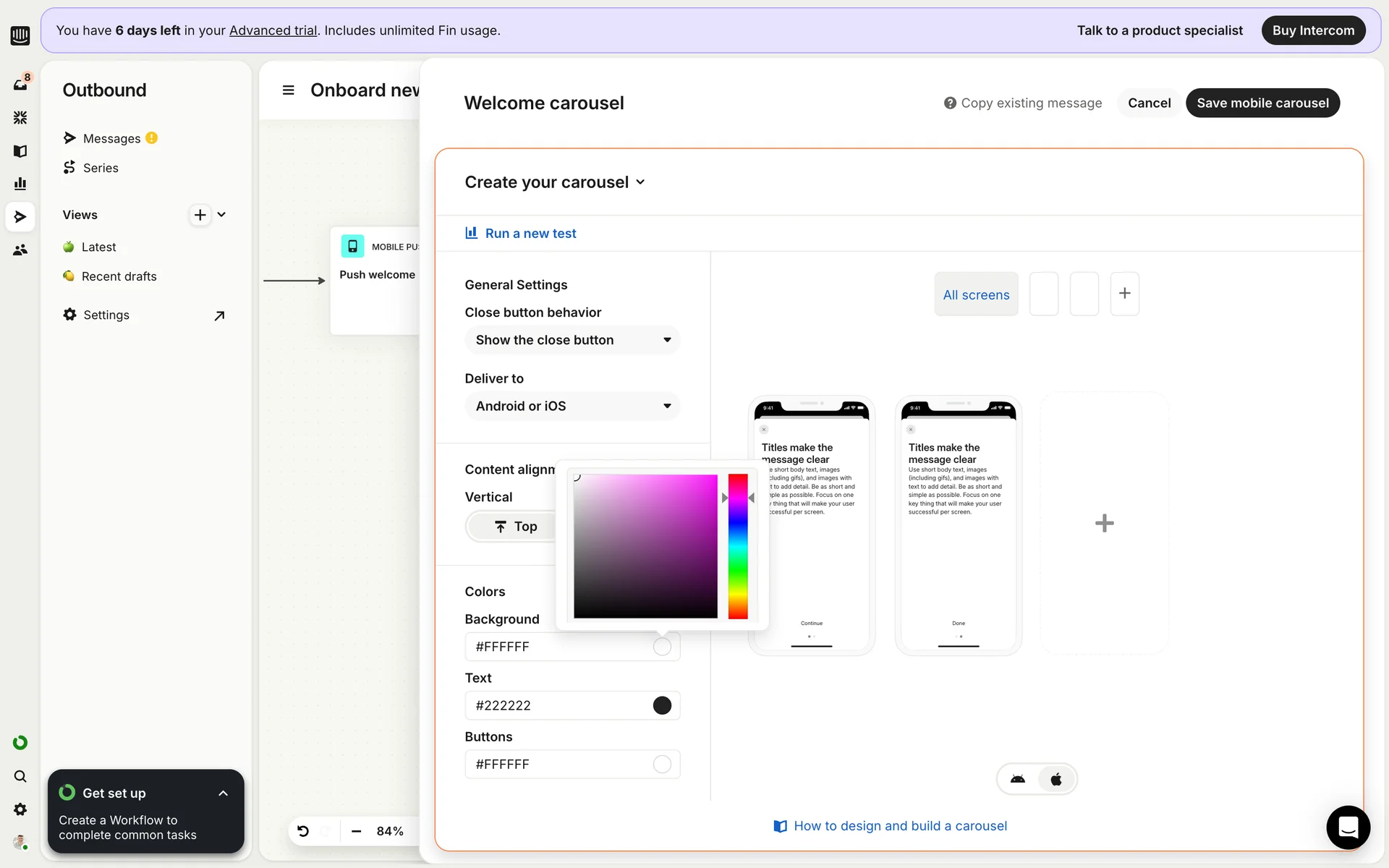Open the Show the close button dropdown
Image resolution: width=1389 pixels, height=868 pixels.
(x=572, y=340)
